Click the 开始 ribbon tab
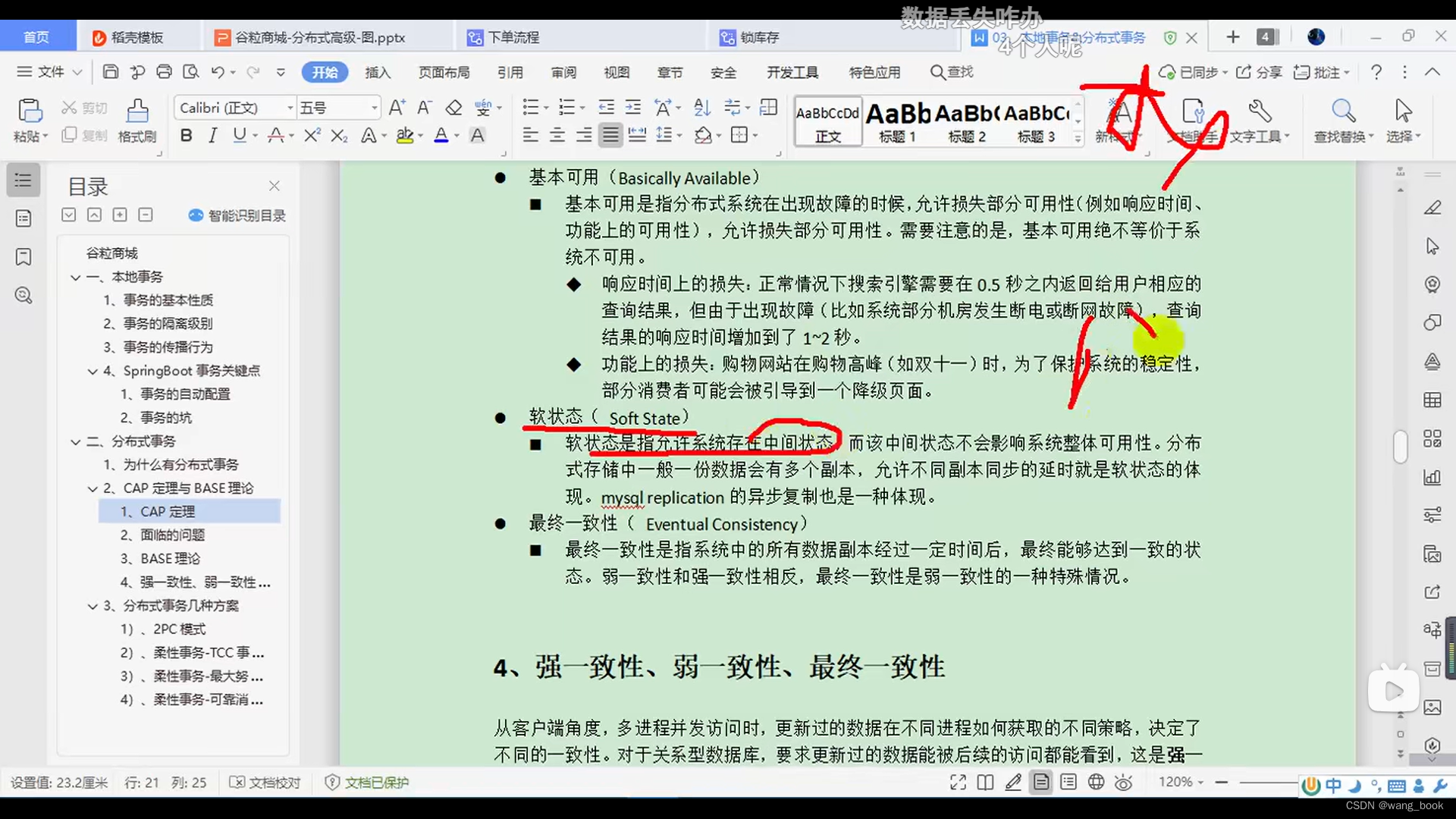 (x=324, y=72)
